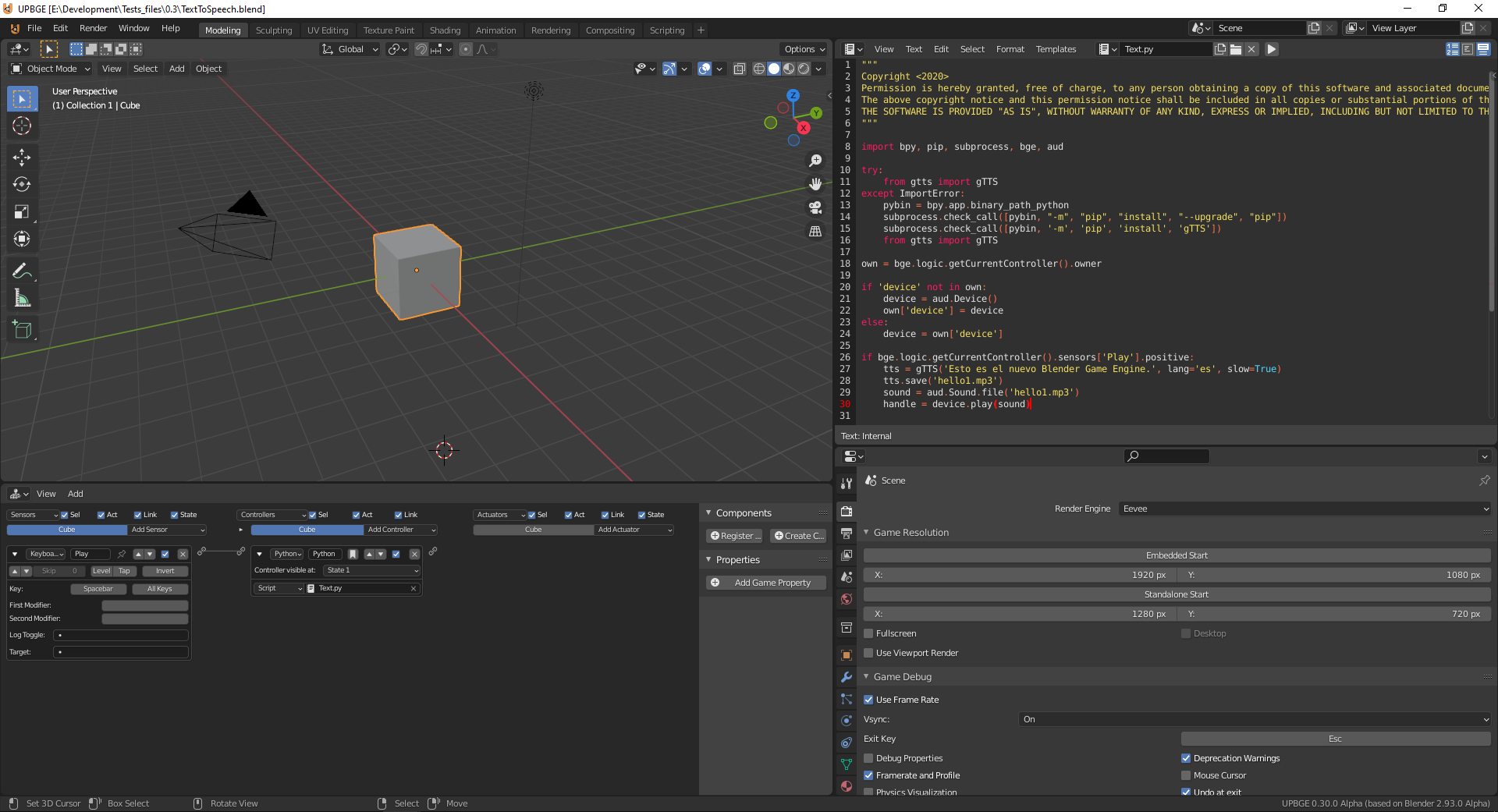Open the text editor Format menu
1498x812 pixels.
pyautogui.click(x=1010, y=49)
